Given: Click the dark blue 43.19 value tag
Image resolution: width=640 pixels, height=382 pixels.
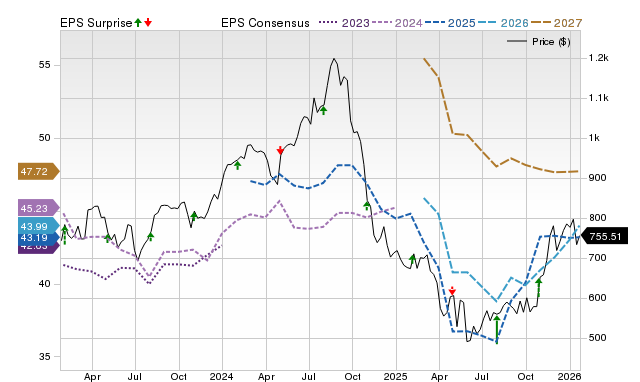Looking at the screenshot, I should tap(38, 237).
